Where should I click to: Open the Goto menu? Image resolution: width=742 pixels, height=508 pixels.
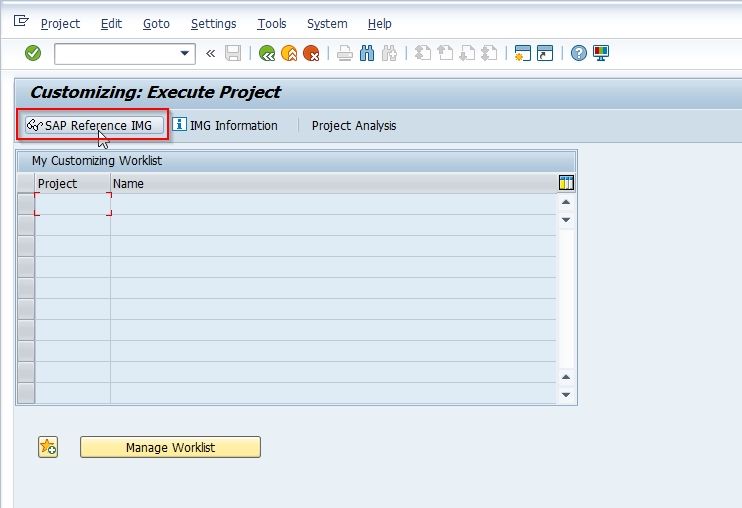[156, 24]
